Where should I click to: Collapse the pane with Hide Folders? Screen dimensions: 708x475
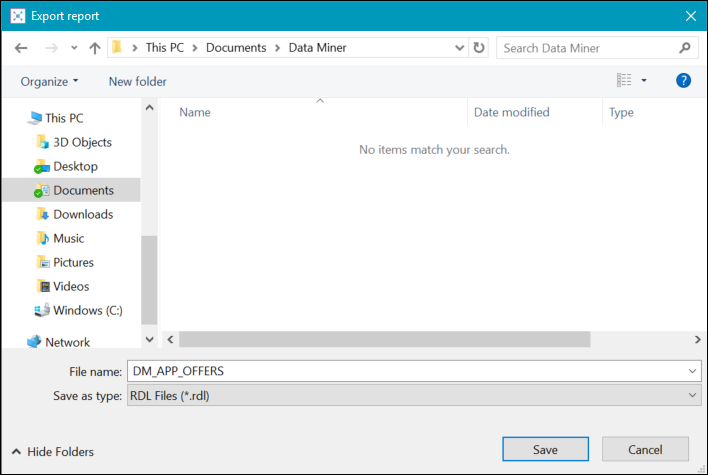[53, 452]
